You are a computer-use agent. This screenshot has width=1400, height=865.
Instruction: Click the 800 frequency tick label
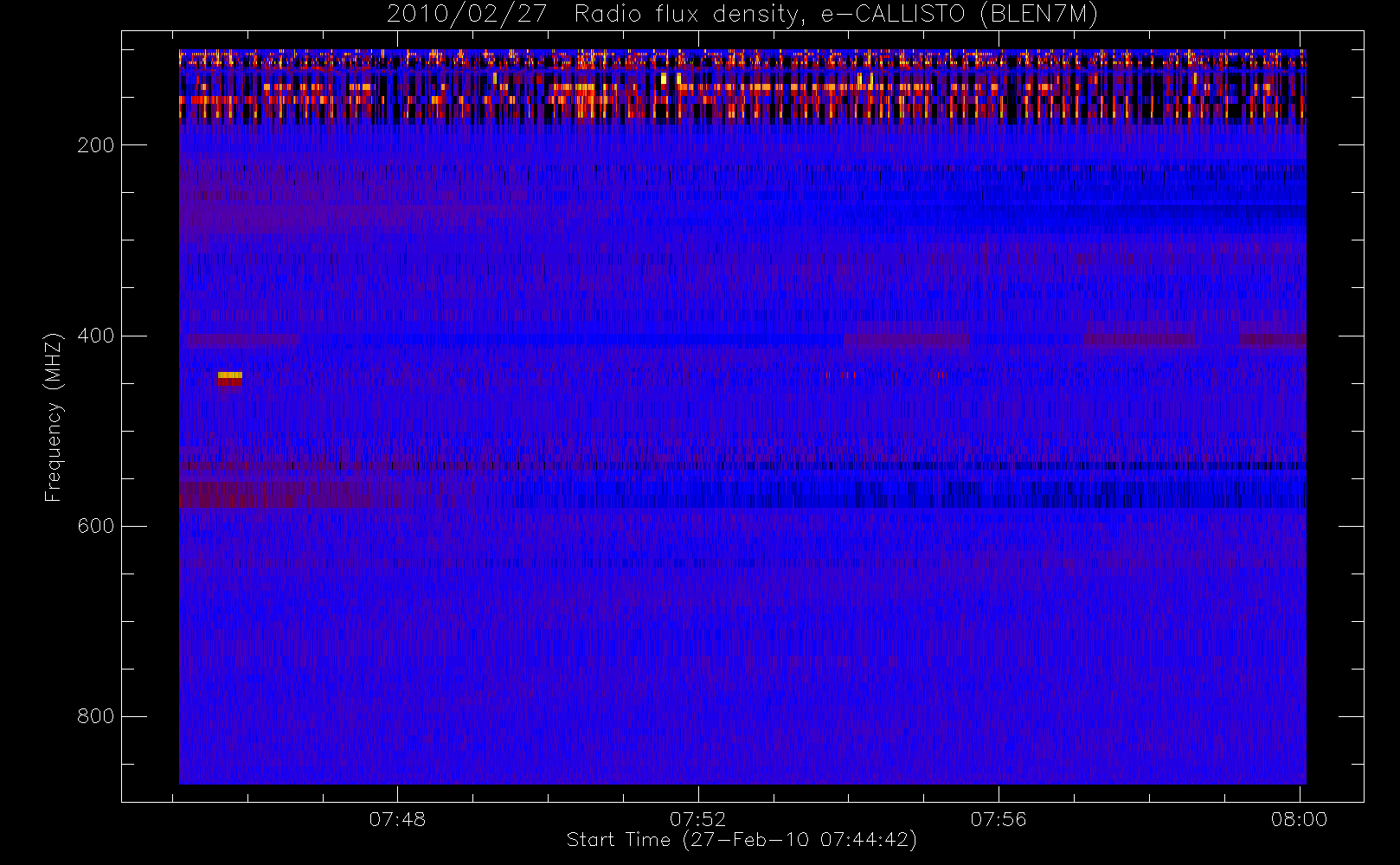[95, 716]
